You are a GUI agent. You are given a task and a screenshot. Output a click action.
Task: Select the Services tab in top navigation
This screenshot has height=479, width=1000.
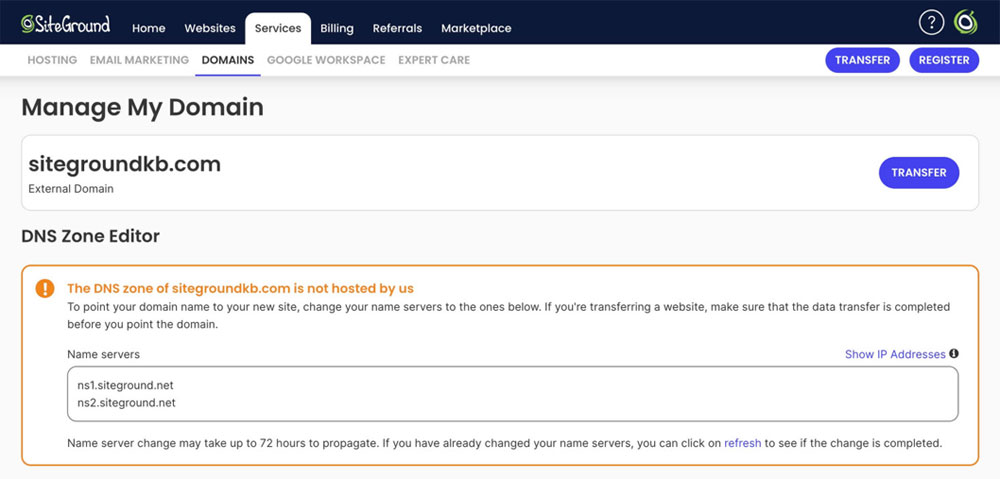tap(278, 28)
